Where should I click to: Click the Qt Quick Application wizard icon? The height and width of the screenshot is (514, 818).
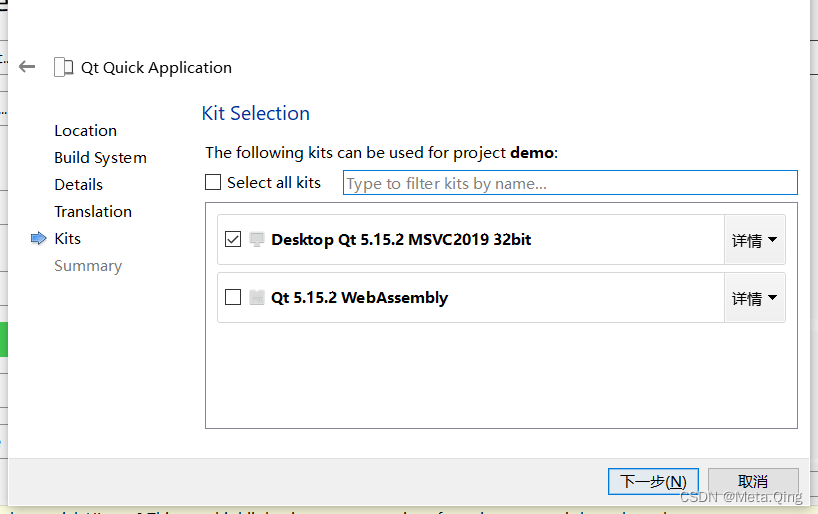[x=64, y=67]
